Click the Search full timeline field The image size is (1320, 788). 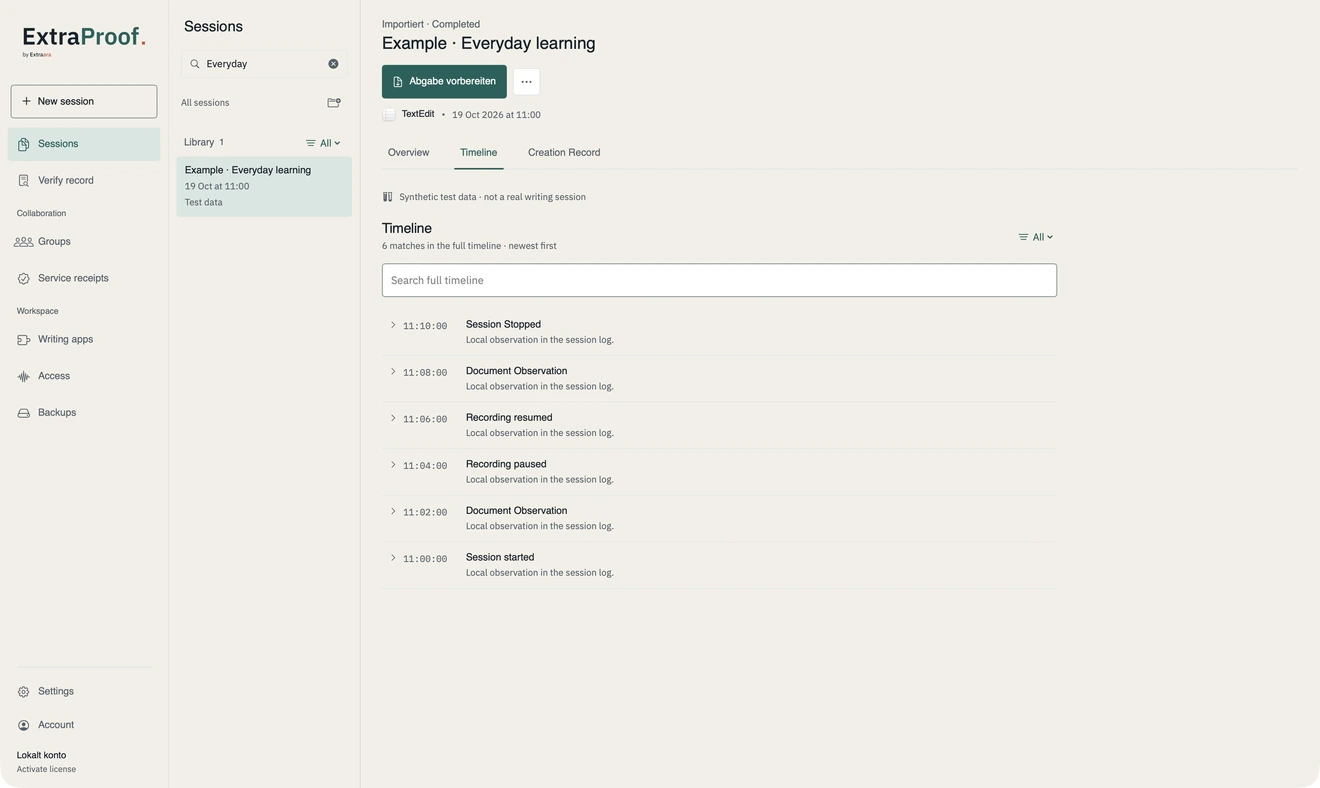click(x=719, y=280)
